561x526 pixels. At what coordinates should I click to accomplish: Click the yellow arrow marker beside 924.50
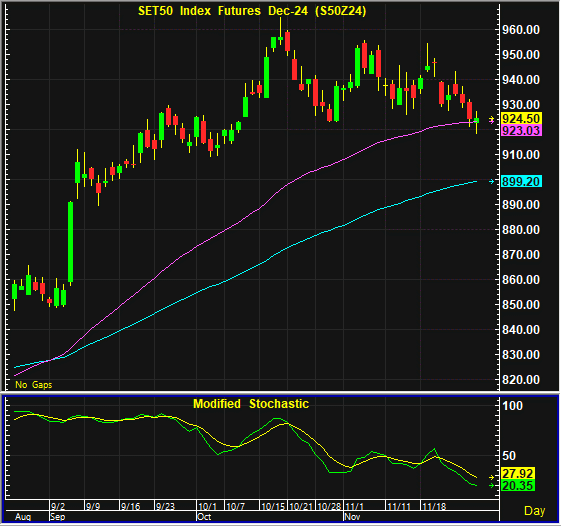492,118
